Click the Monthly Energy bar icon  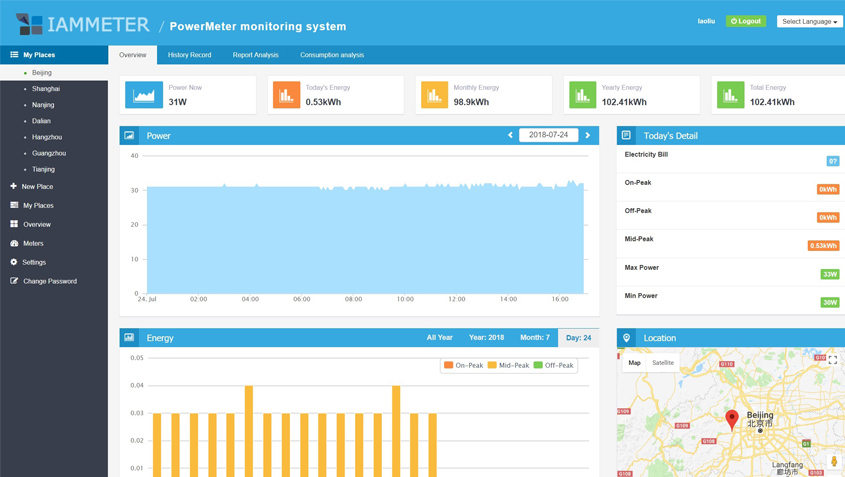coord(434,95)
